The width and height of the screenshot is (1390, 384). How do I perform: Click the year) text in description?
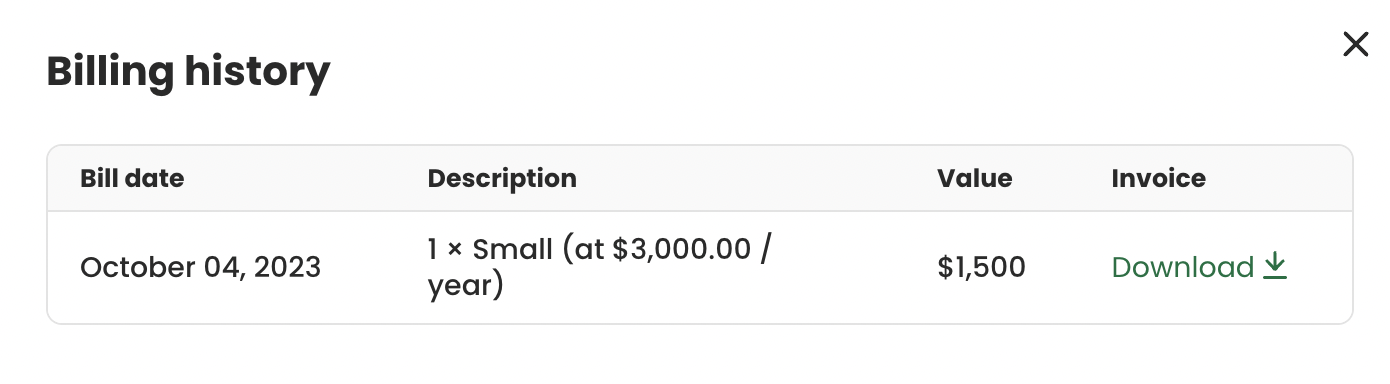(x=465, y=287)
